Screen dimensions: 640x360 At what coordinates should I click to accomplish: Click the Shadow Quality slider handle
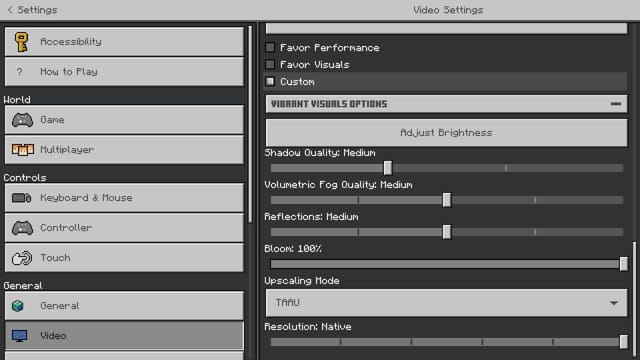tap(388, 168)
